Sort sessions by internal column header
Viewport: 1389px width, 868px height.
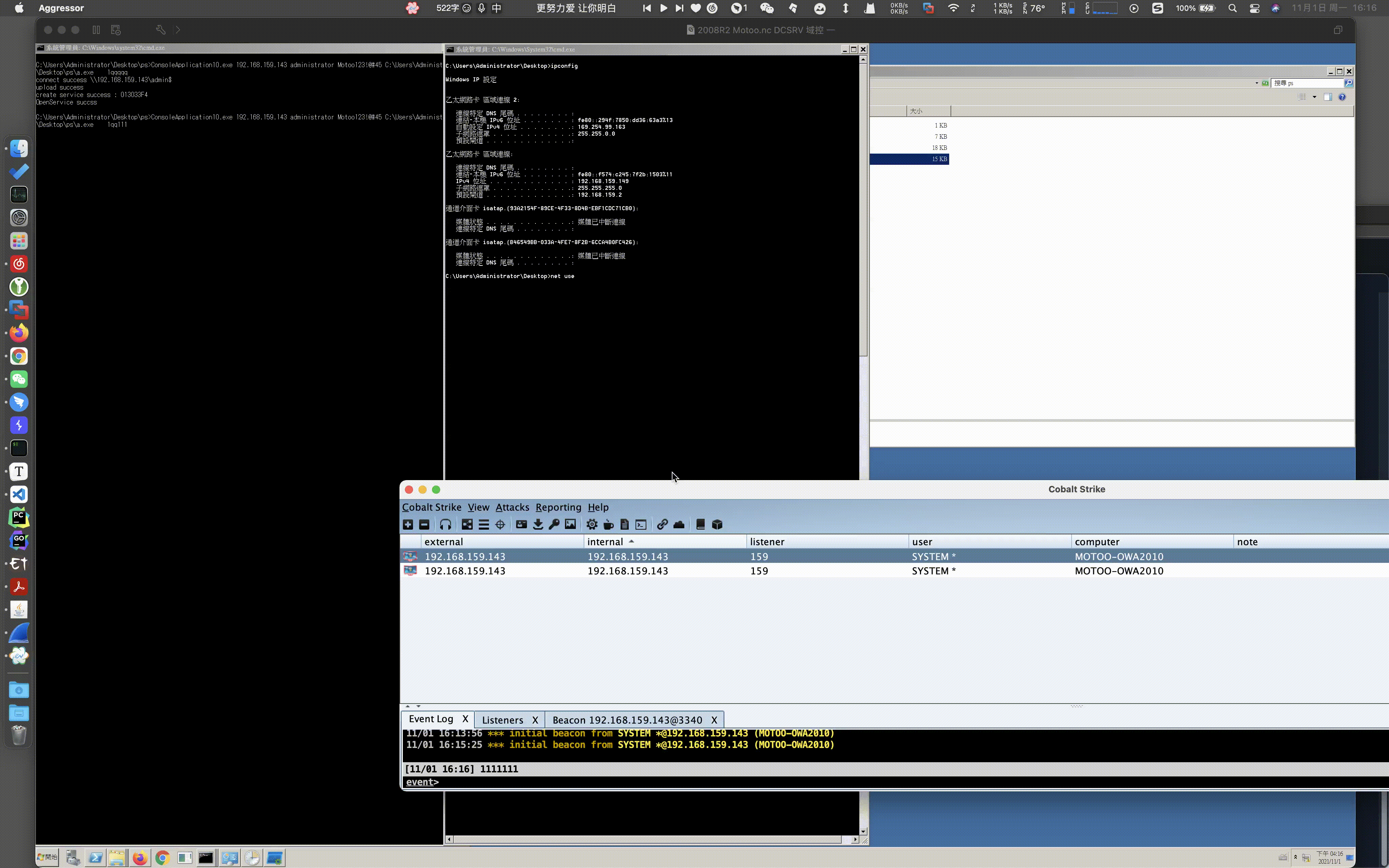coord(605,541)
